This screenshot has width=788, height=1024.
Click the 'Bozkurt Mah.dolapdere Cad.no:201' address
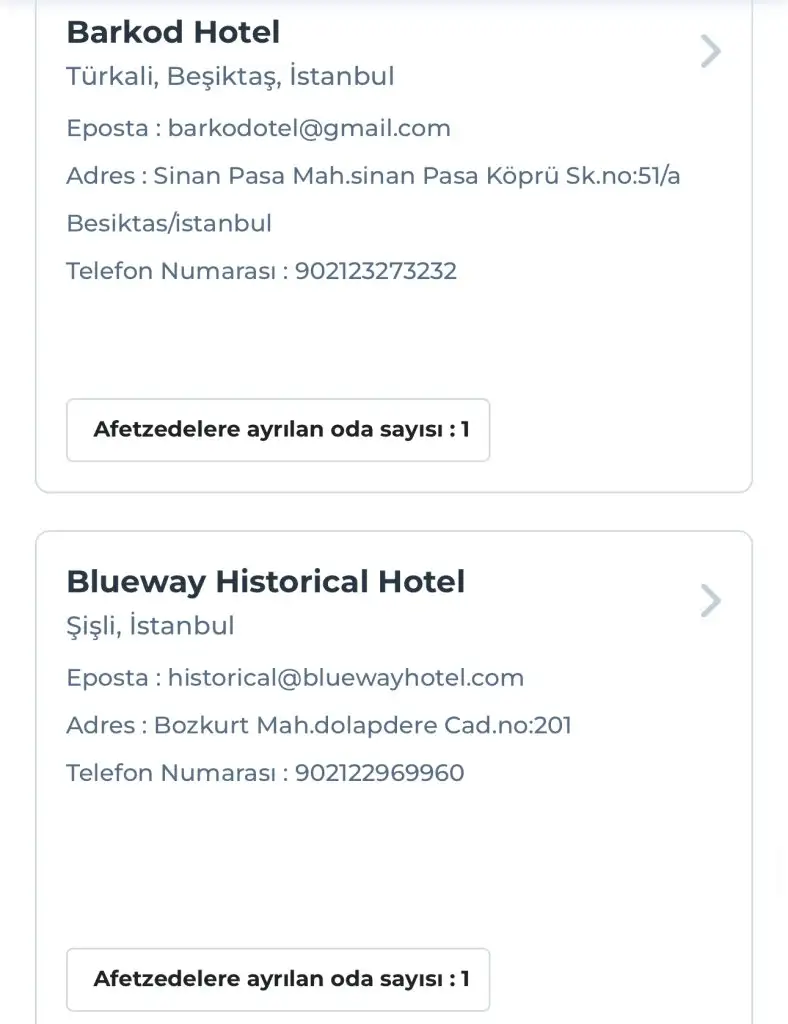[x=362, y=725]
